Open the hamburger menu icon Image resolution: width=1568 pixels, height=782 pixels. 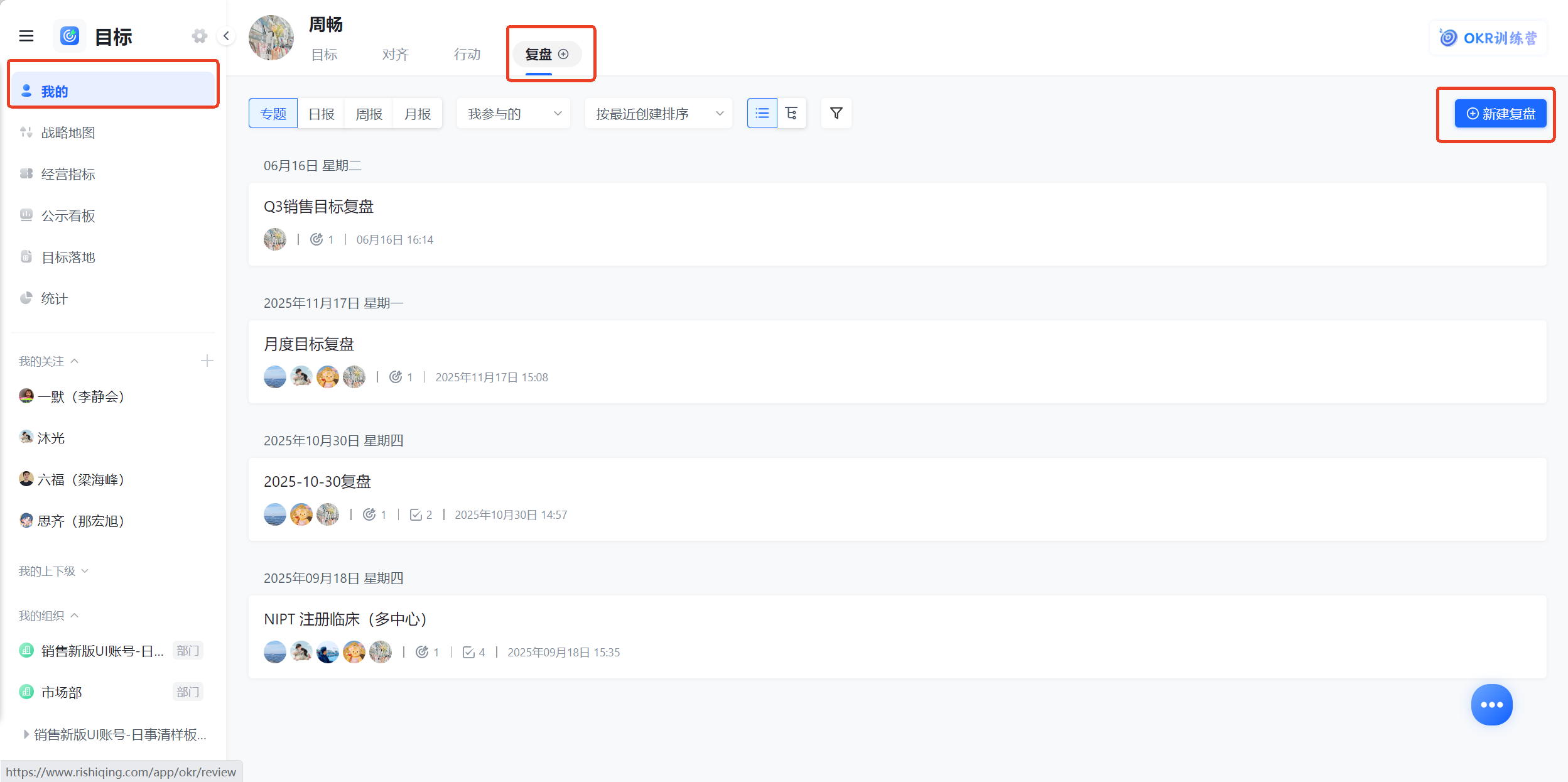tap(26, 36)
